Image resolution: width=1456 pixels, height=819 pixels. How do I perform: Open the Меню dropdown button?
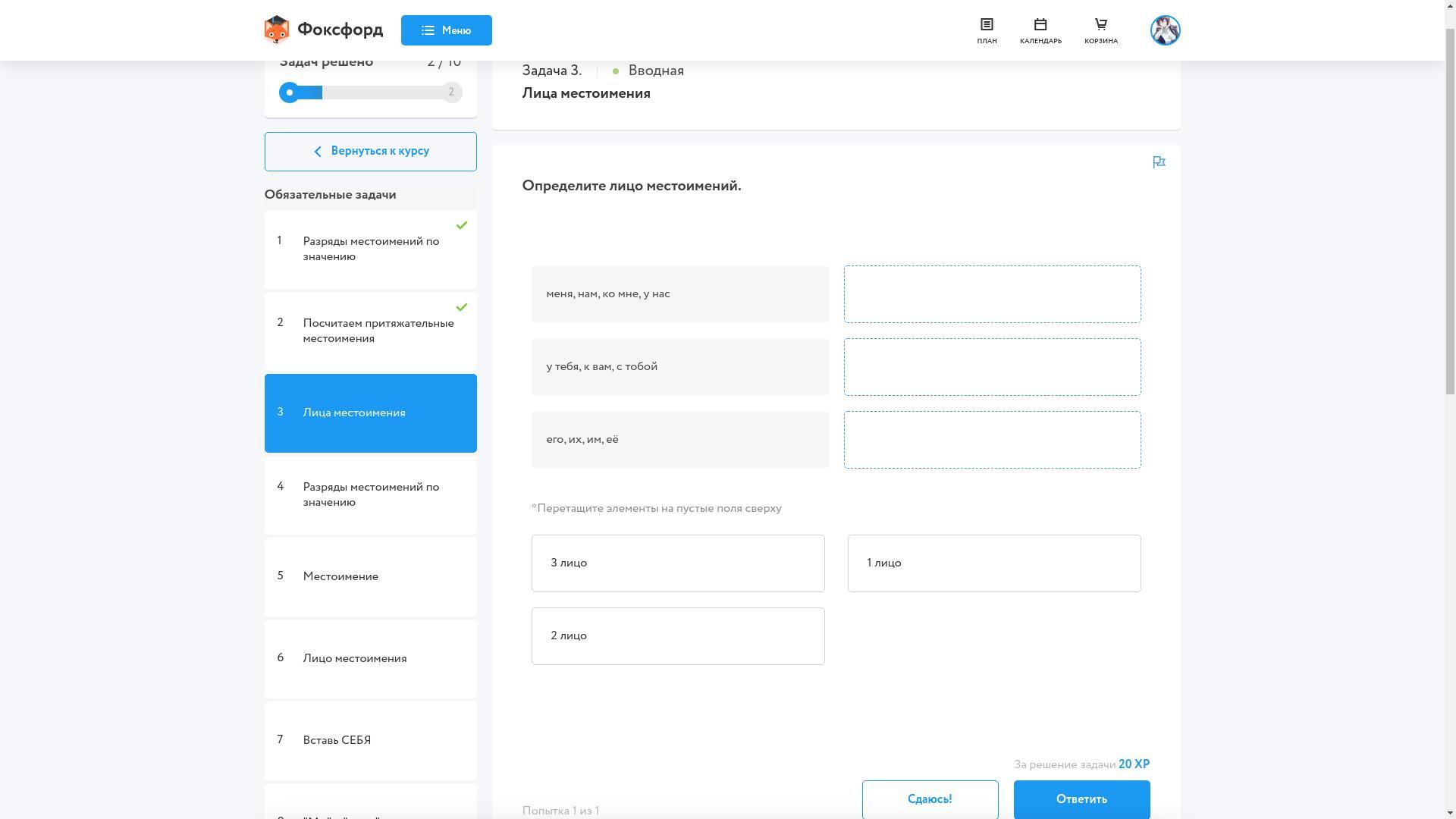[446, 30]
